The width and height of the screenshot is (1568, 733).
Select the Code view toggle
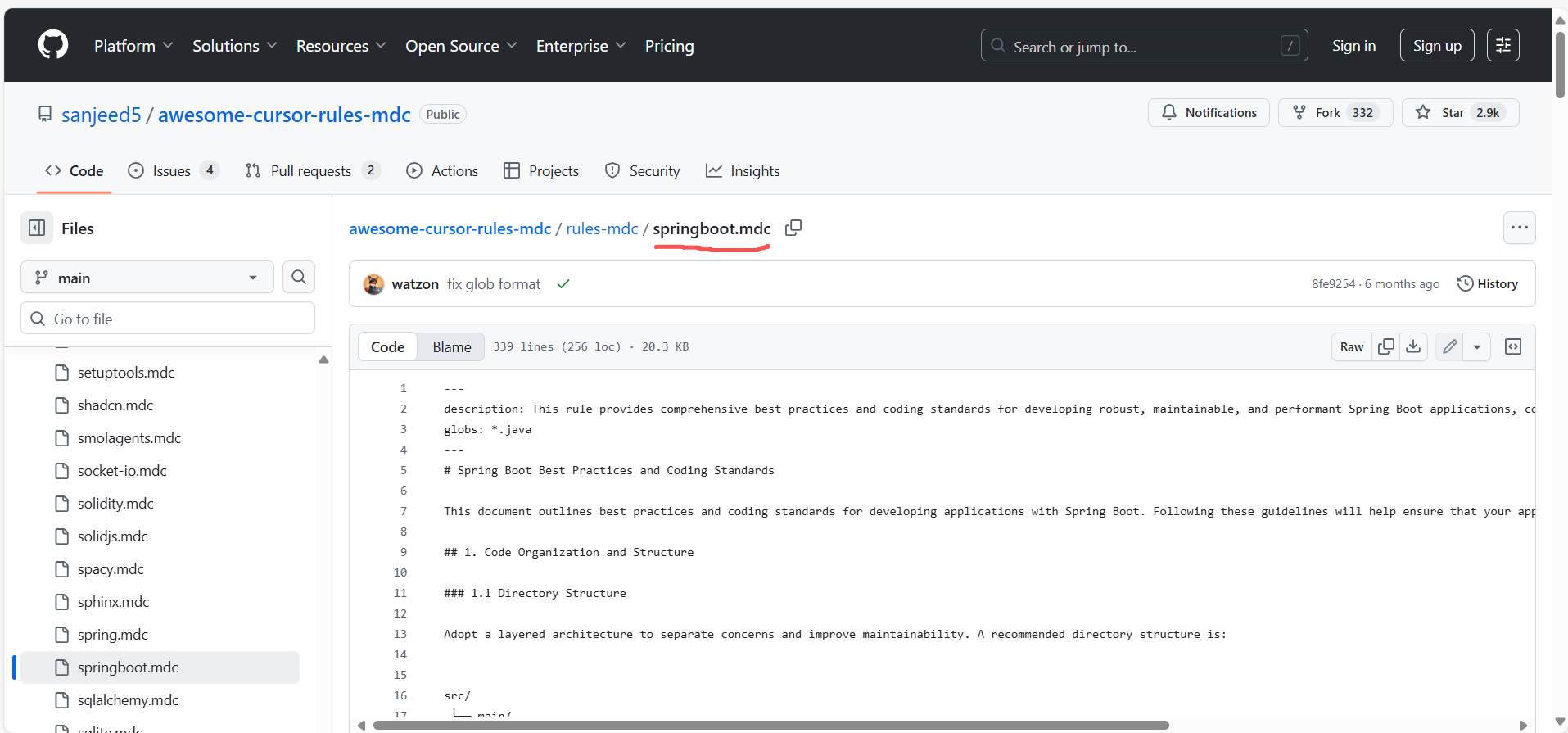pos(387,346)
